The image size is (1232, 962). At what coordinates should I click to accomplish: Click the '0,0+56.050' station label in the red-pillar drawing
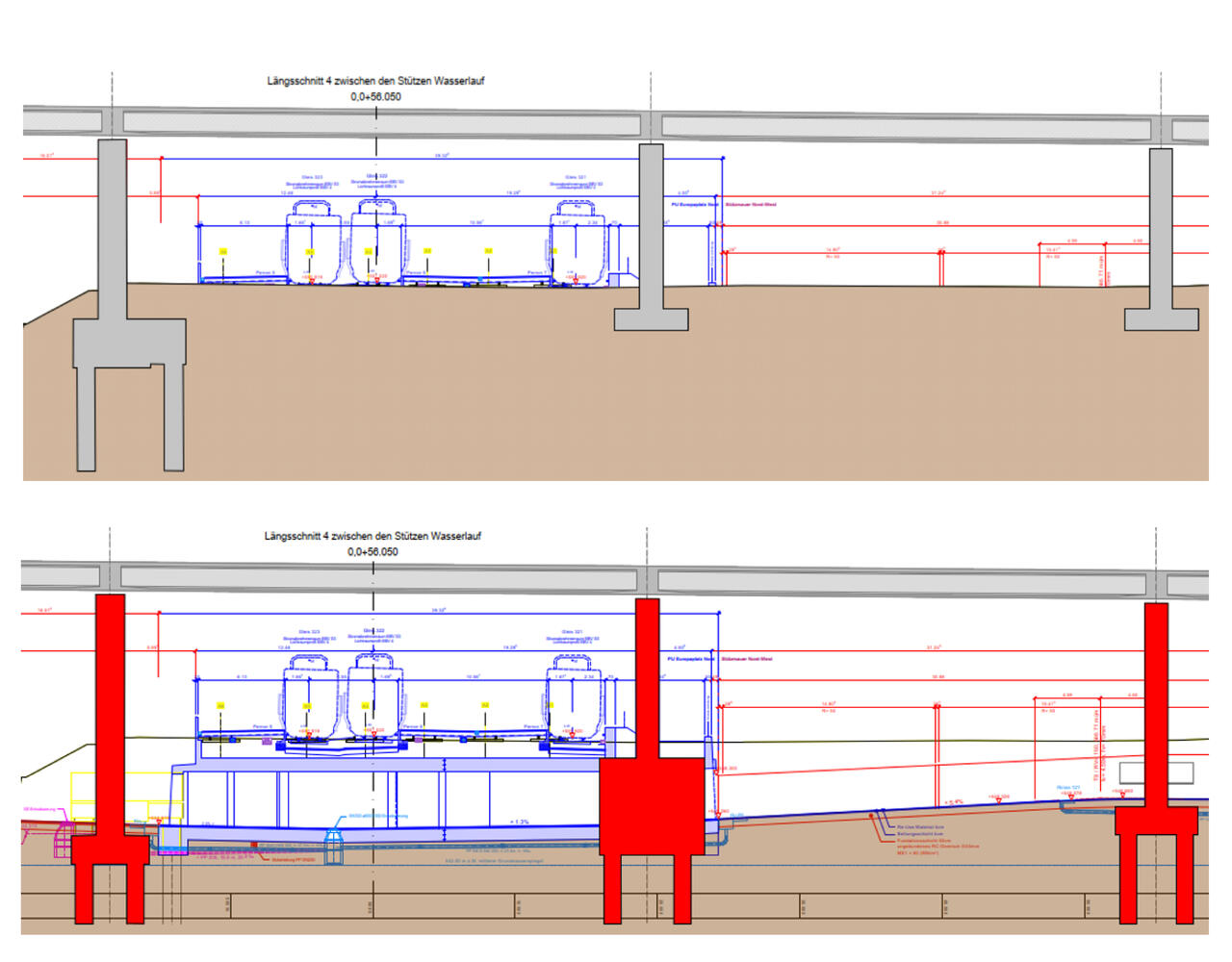click(x=372, y=552)
